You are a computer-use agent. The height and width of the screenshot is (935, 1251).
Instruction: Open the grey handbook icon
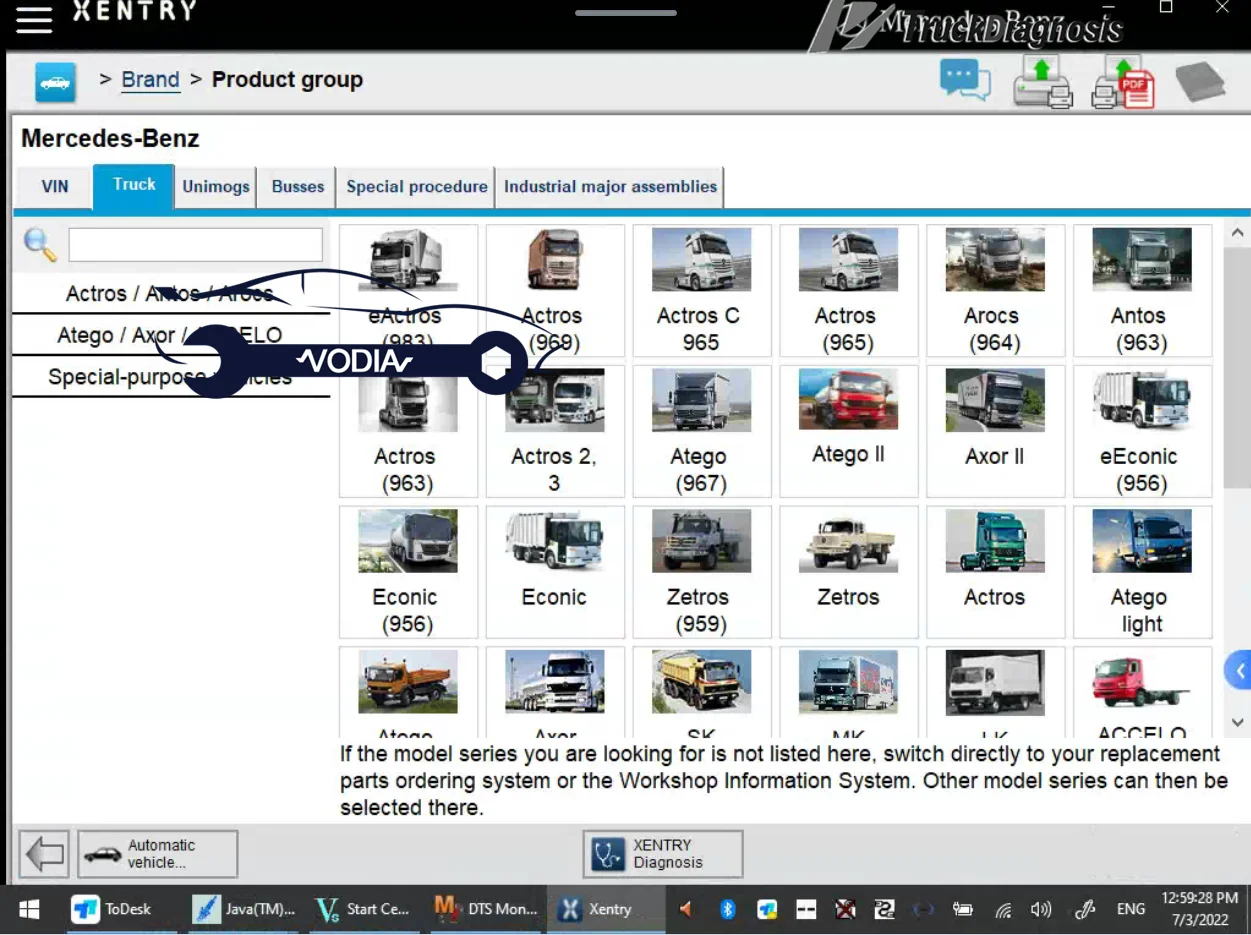pyautogui.click(x=1200, y=82)
